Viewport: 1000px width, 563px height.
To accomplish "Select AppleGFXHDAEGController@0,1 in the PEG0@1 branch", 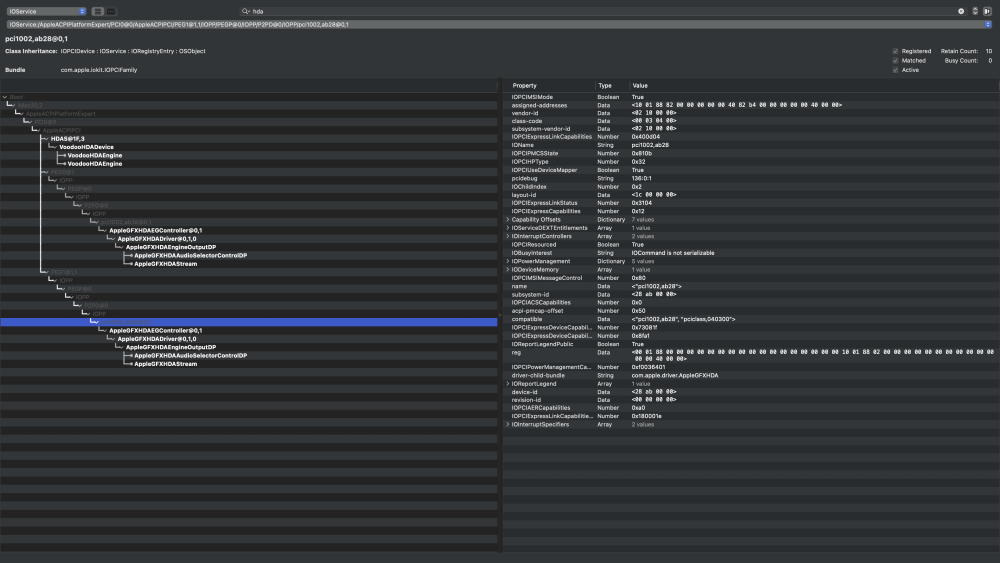I will [x=156, y=230].
